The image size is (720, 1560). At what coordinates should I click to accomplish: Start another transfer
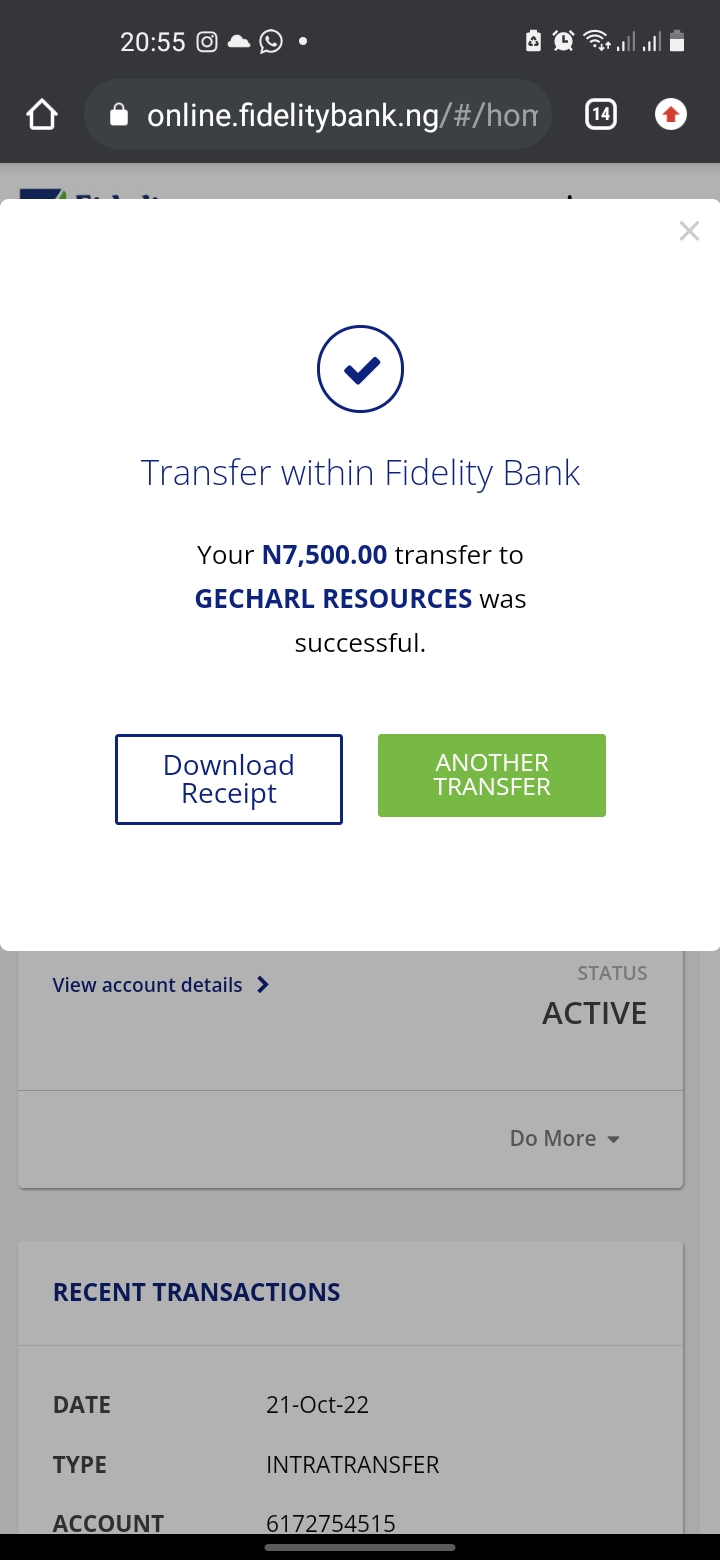point(492,775)
